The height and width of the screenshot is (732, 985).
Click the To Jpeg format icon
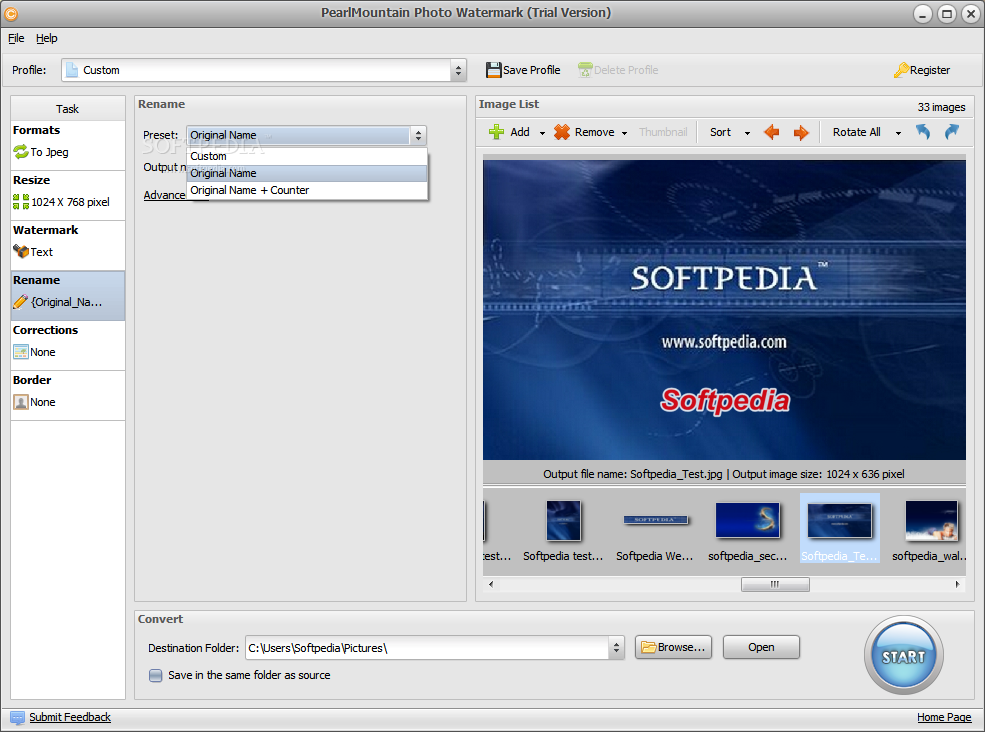click(21, 151)
